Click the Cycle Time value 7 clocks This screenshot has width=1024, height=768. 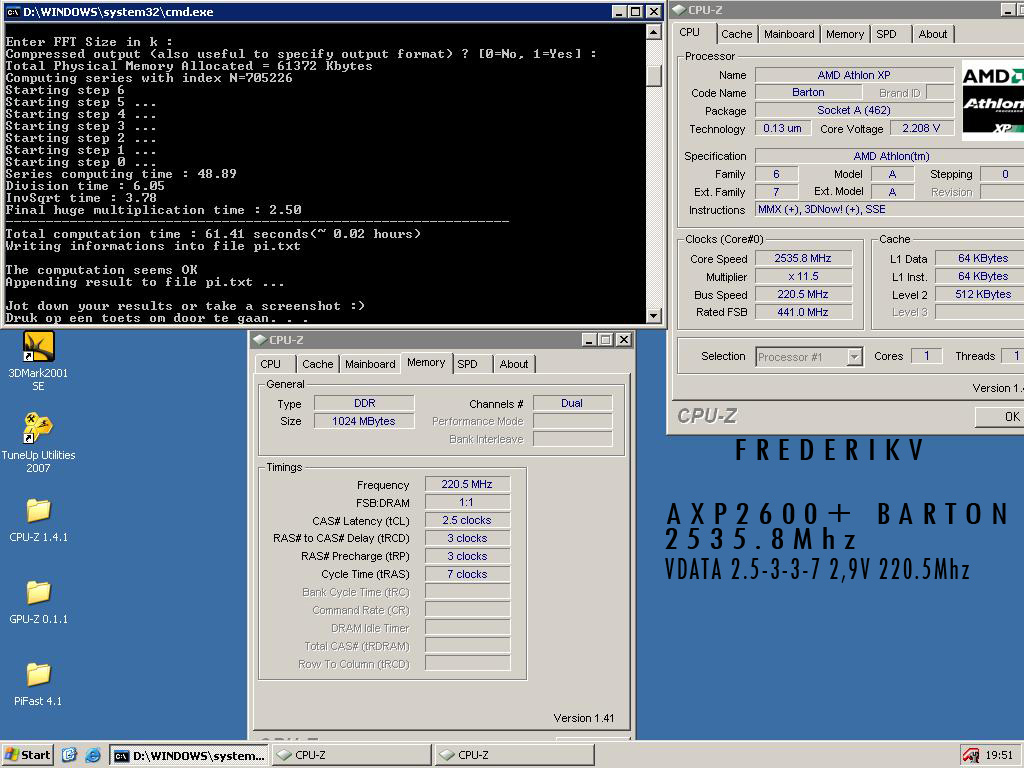click(x=467, y=574)
